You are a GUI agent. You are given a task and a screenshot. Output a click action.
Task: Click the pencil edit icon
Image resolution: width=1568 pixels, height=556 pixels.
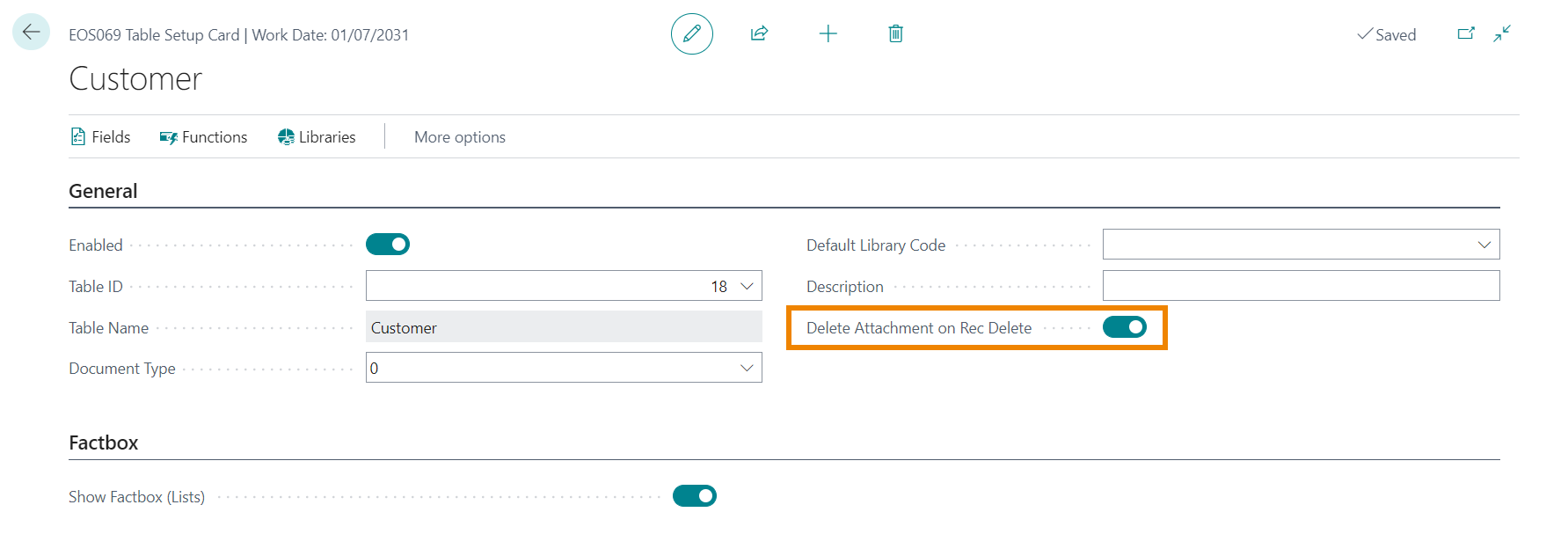pyautogui.click(x=691, y=34)
